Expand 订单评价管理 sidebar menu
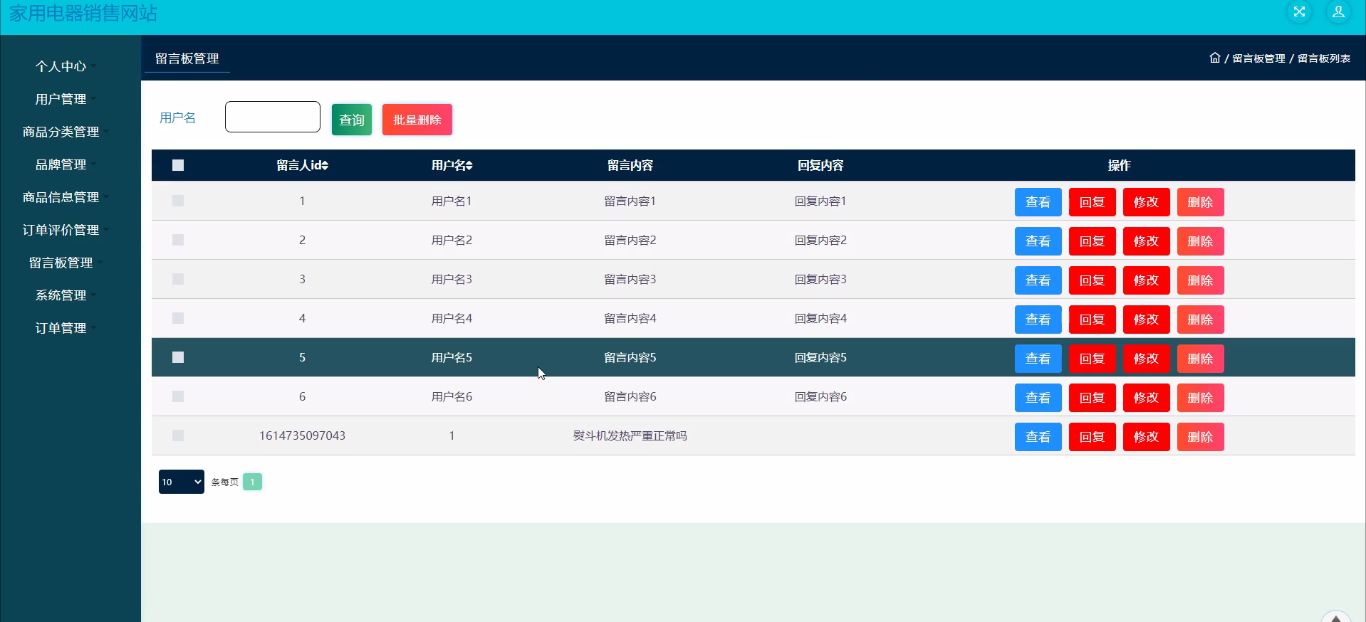This screenshot has height=622, width=1366. (61, 230)
